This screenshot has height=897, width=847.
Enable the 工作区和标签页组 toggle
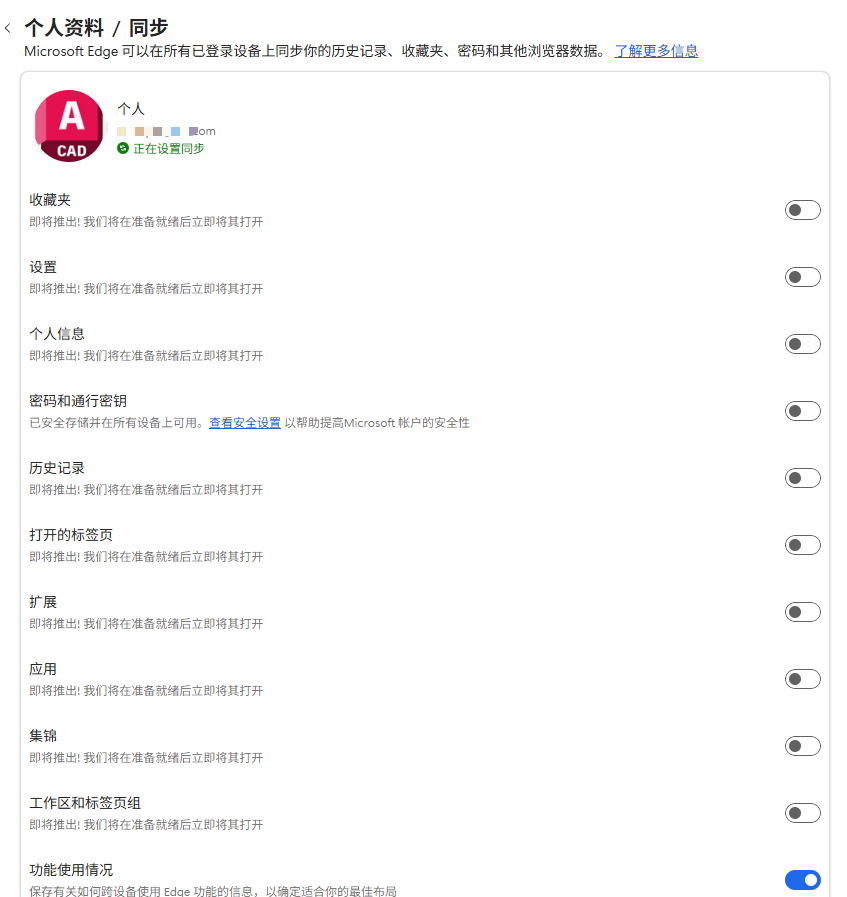pos(802,813)
